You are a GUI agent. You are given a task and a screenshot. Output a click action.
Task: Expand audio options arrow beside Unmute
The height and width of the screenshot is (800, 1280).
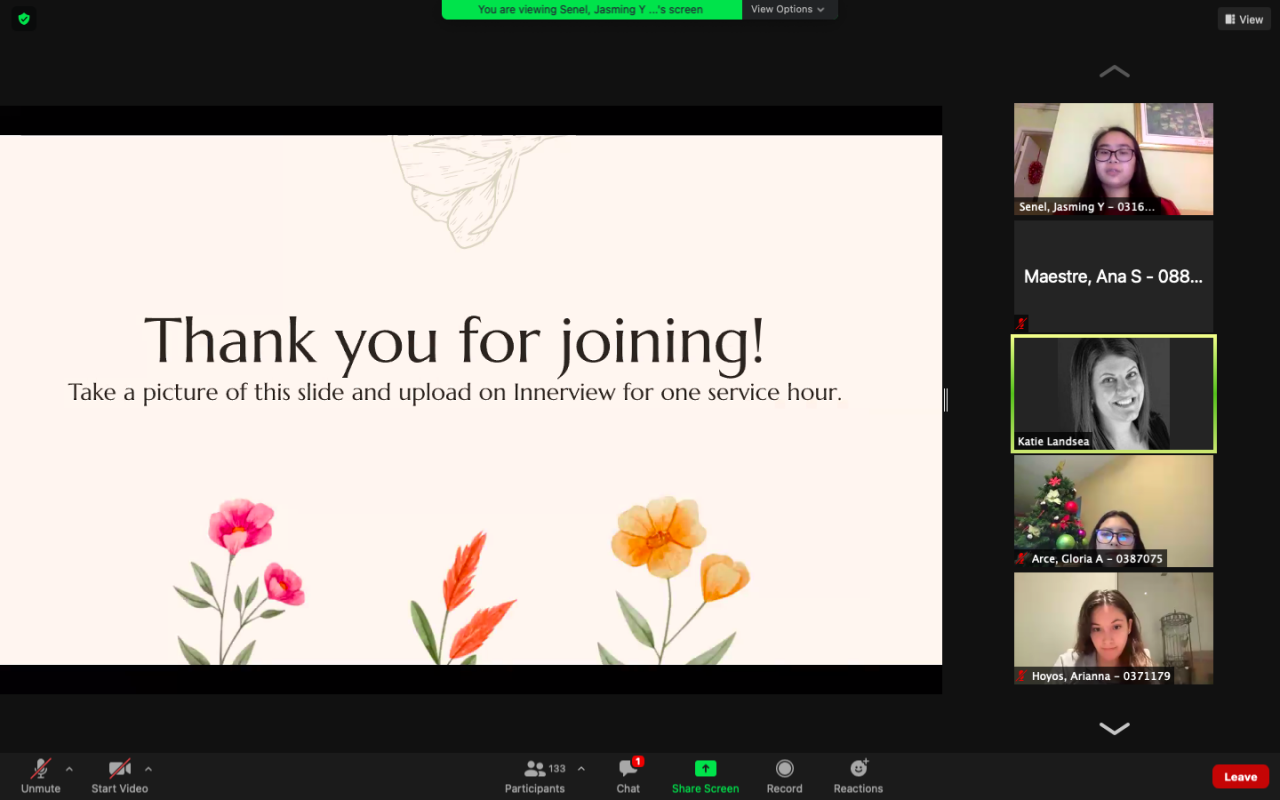69,769
